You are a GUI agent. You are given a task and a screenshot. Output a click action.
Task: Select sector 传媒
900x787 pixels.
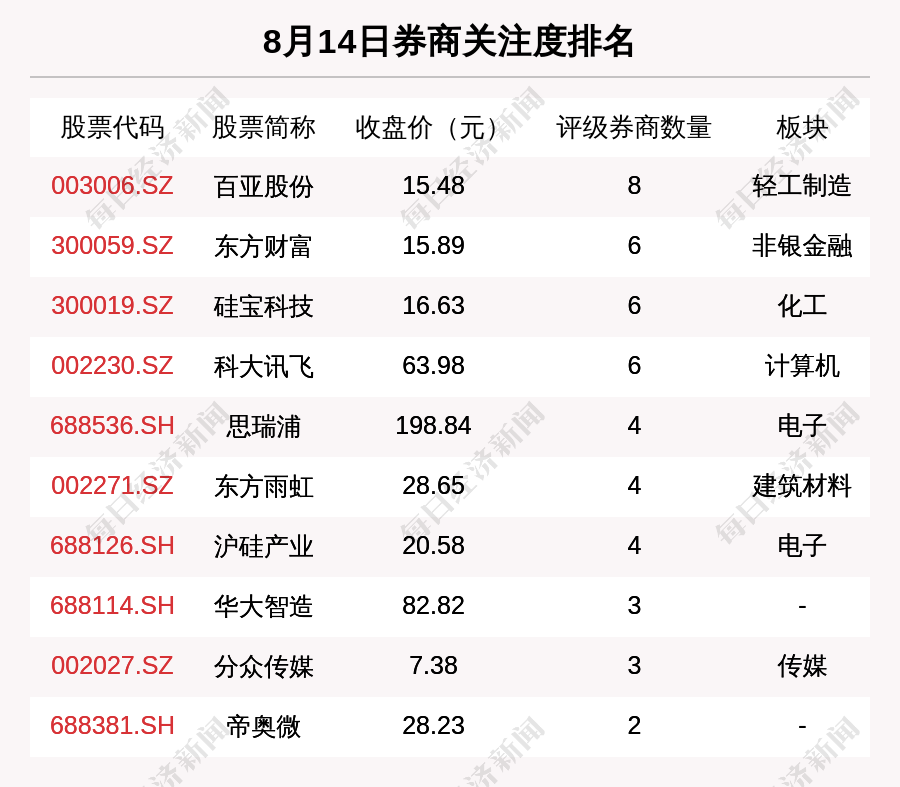[x=802, y=666]
